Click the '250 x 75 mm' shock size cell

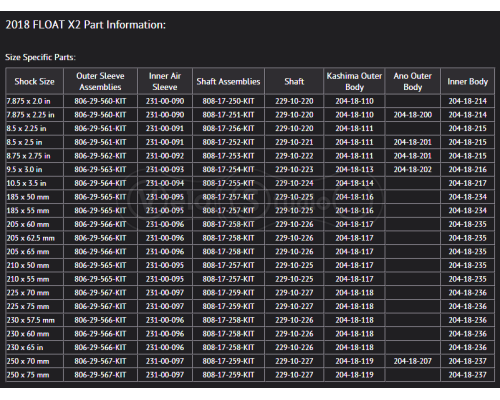[34, 375]
